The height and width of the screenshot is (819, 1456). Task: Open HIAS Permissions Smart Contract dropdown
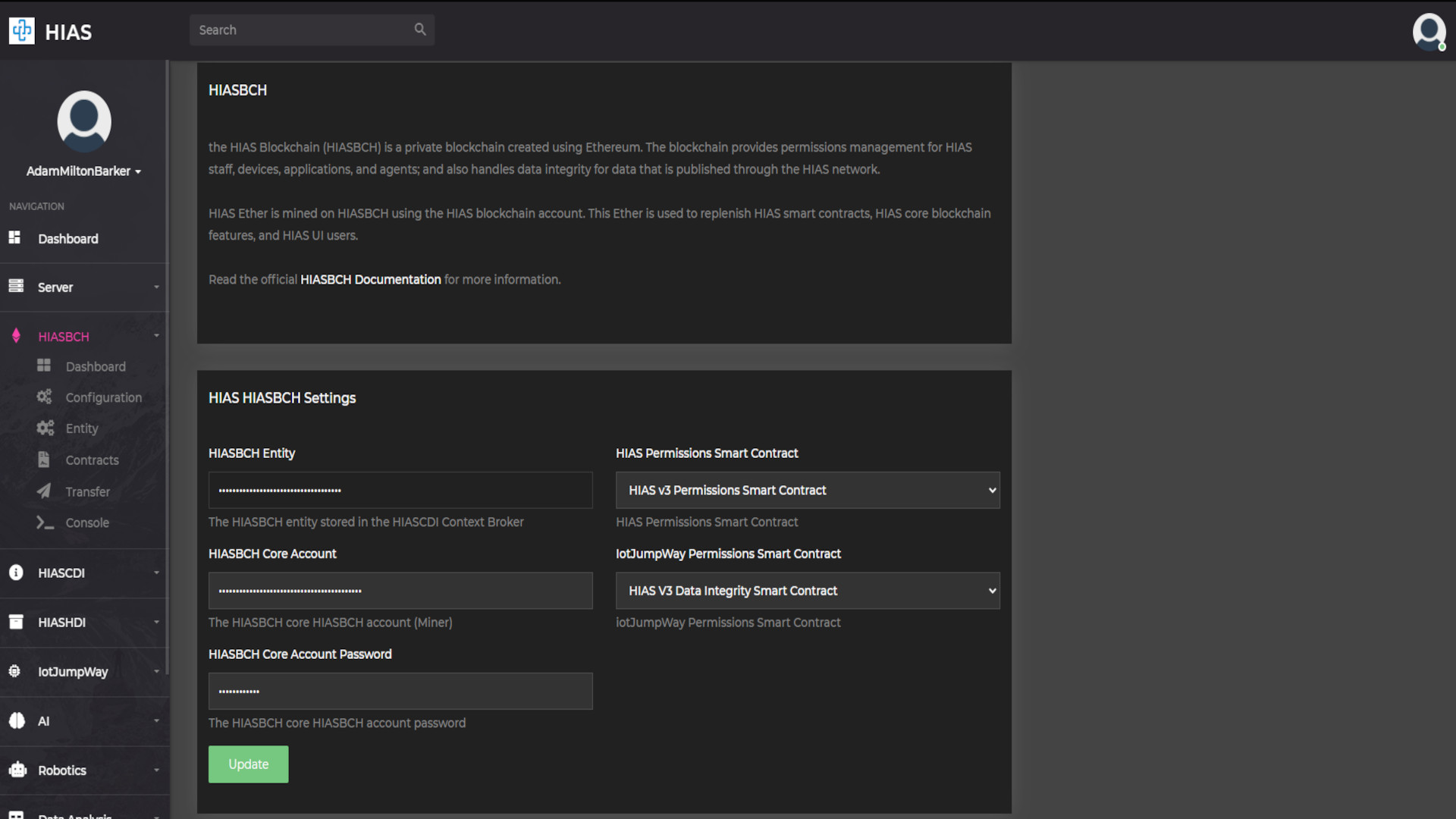coord(808,490)
